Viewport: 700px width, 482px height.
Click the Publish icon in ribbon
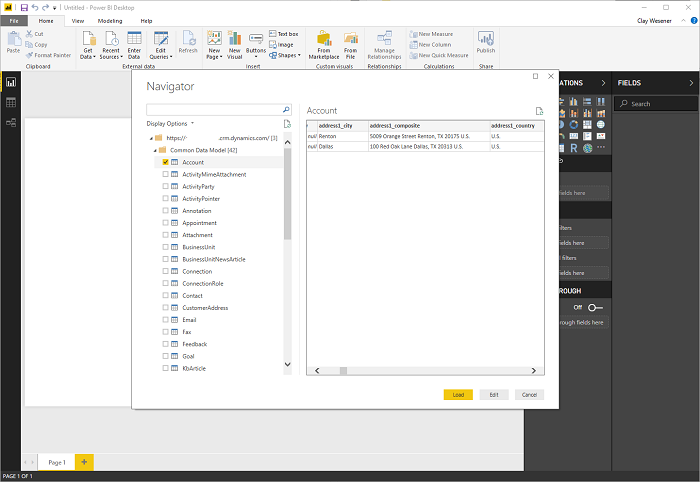[486, 41]
